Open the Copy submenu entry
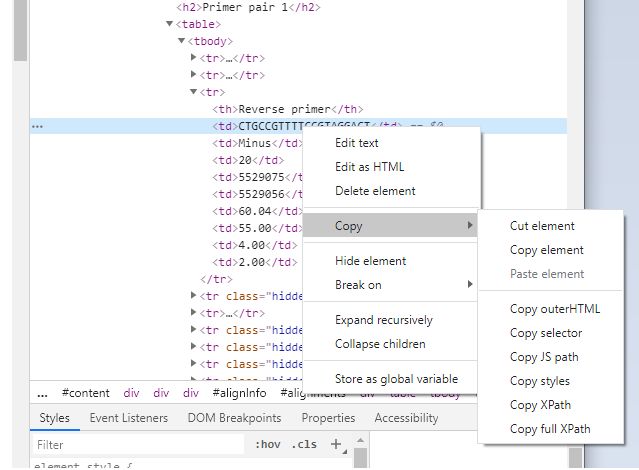This screenshot has width=639, height=470. [390, 225]
